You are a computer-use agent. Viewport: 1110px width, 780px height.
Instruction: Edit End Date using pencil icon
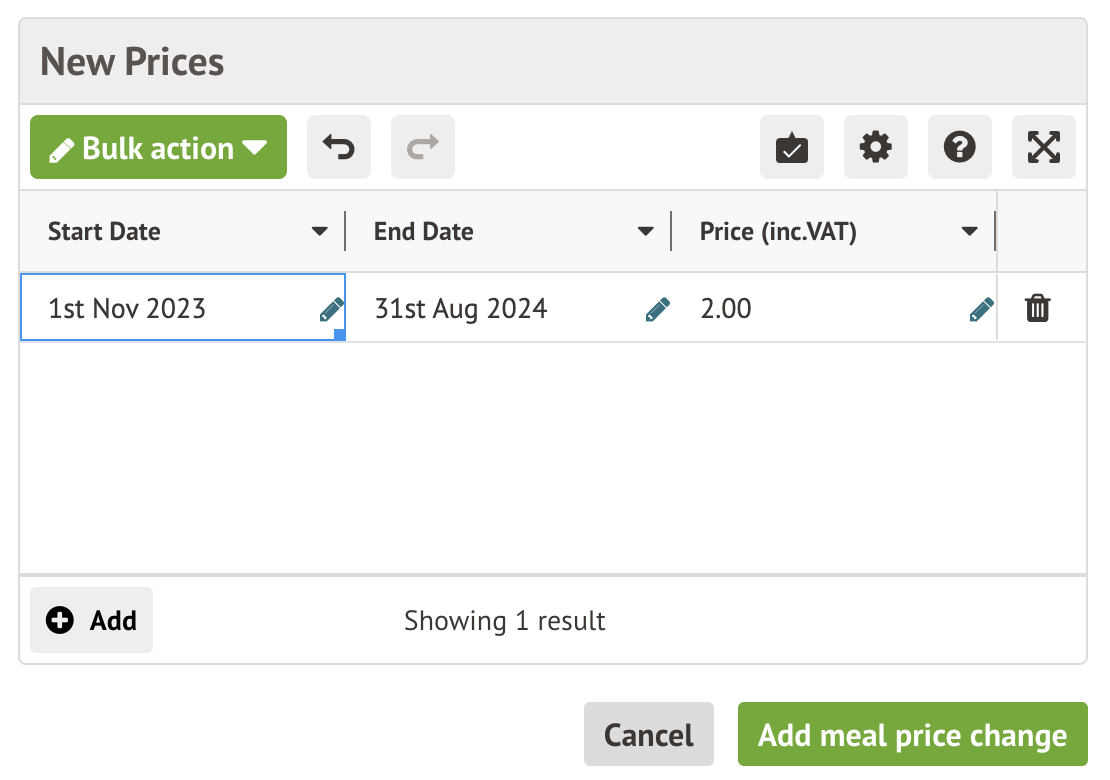point(657,309)
